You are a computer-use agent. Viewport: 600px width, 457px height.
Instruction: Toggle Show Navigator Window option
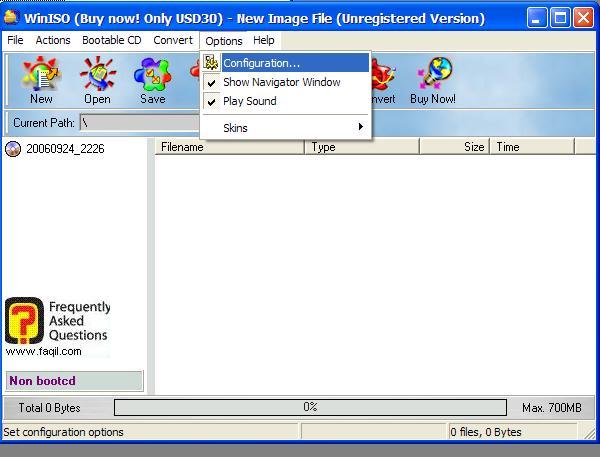(x=281, y=82)
